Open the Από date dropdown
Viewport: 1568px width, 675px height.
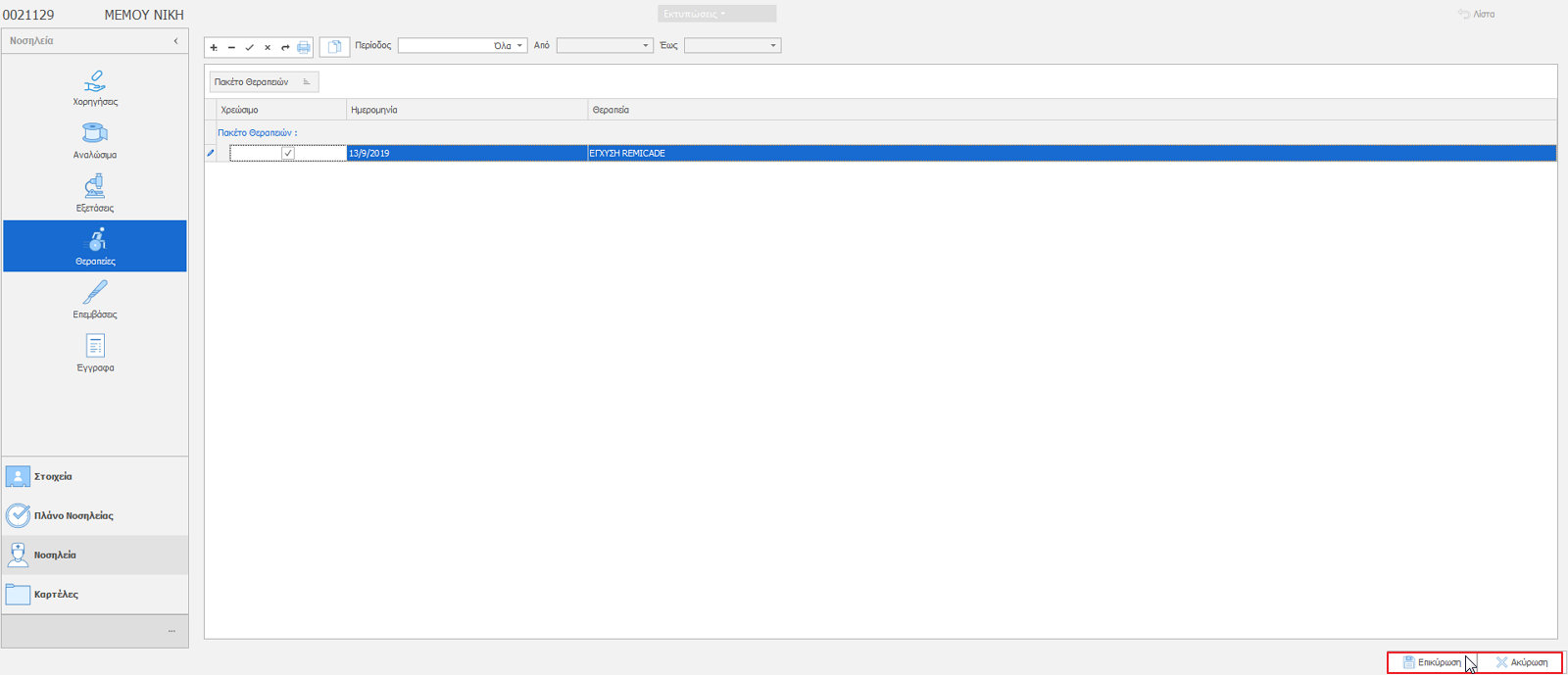(645, 46)
